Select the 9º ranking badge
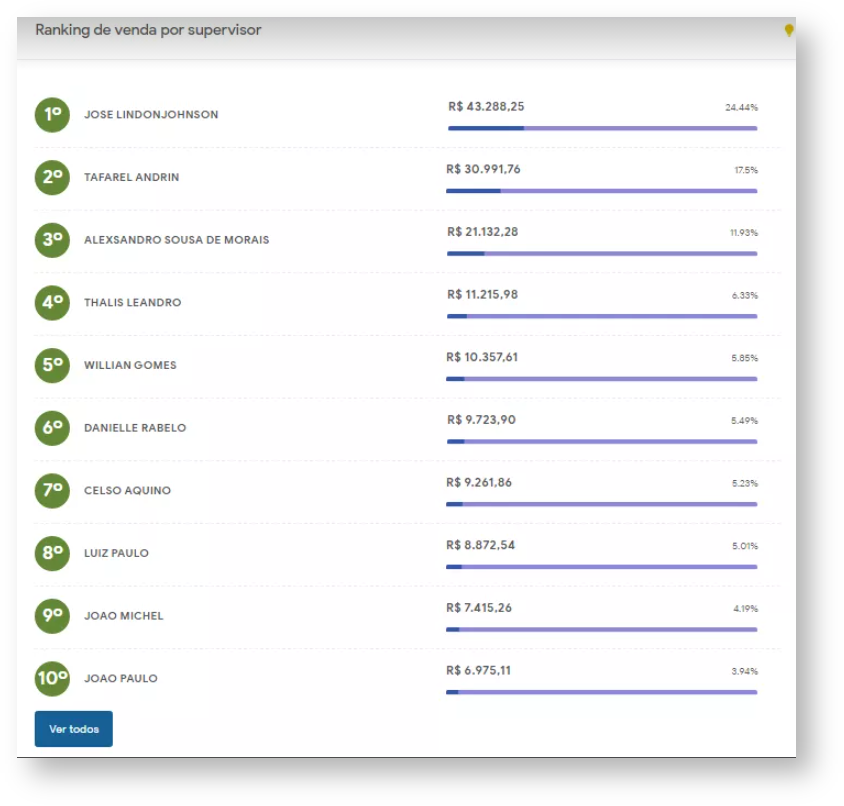Viewport: 844px width, 806px height. pos(52,616)
